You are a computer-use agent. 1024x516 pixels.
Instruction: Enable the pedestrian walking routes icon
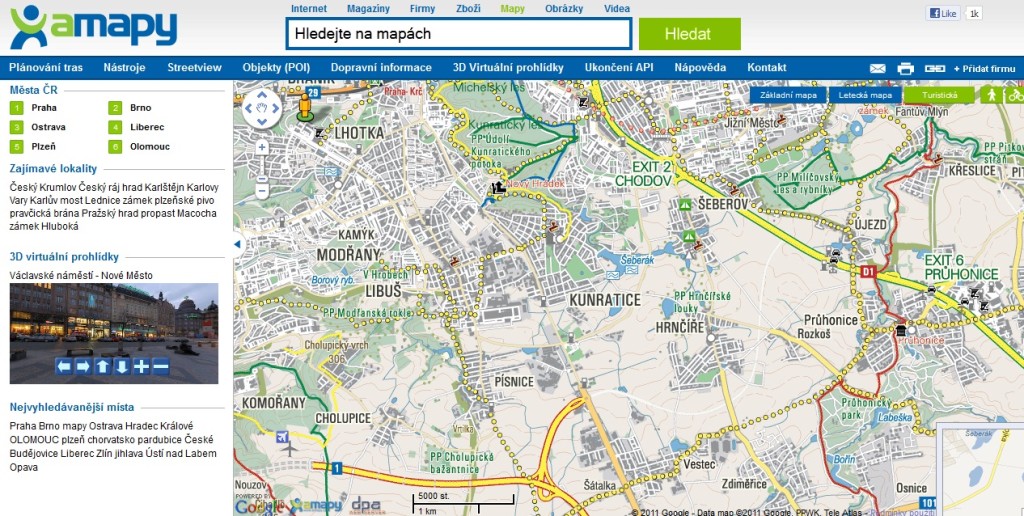991,95
